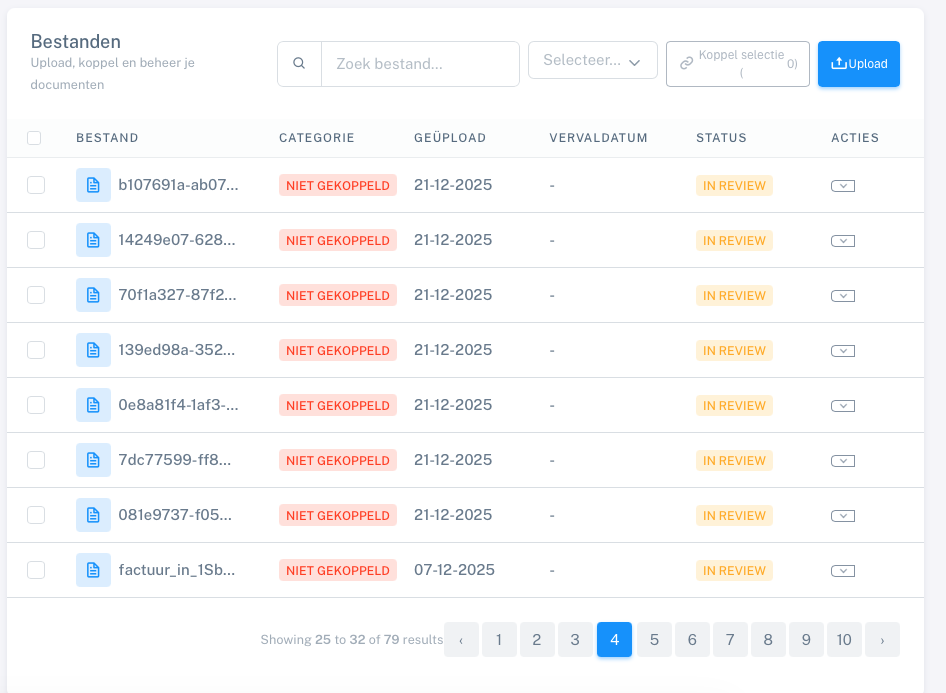Click file icon for 0e8a81f4-1af3 document
This screenshot has width=946, height=693.
pos(93,405)
